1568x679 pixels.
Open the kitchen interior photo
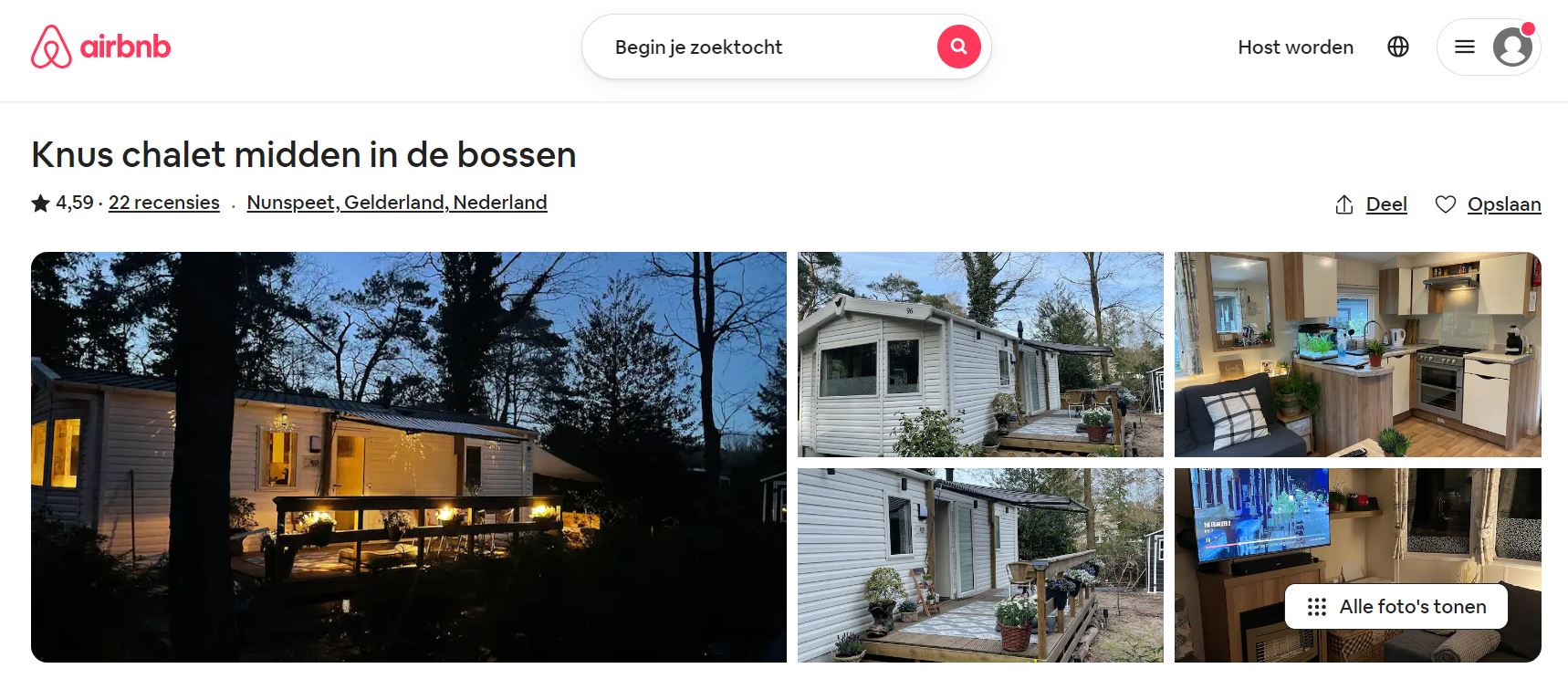click(1358, 354)
